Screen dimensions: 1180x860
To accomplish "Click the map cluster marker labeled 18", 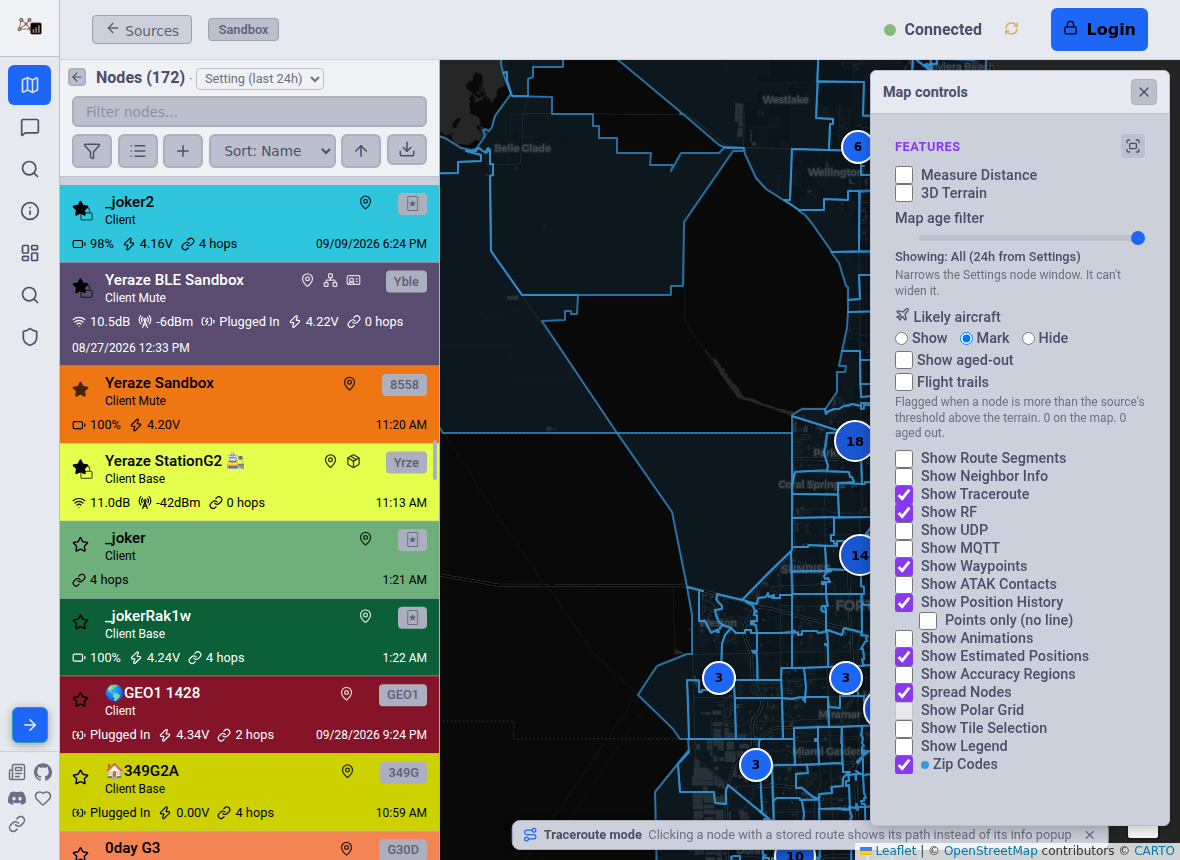I will click(x=854, y=441).
